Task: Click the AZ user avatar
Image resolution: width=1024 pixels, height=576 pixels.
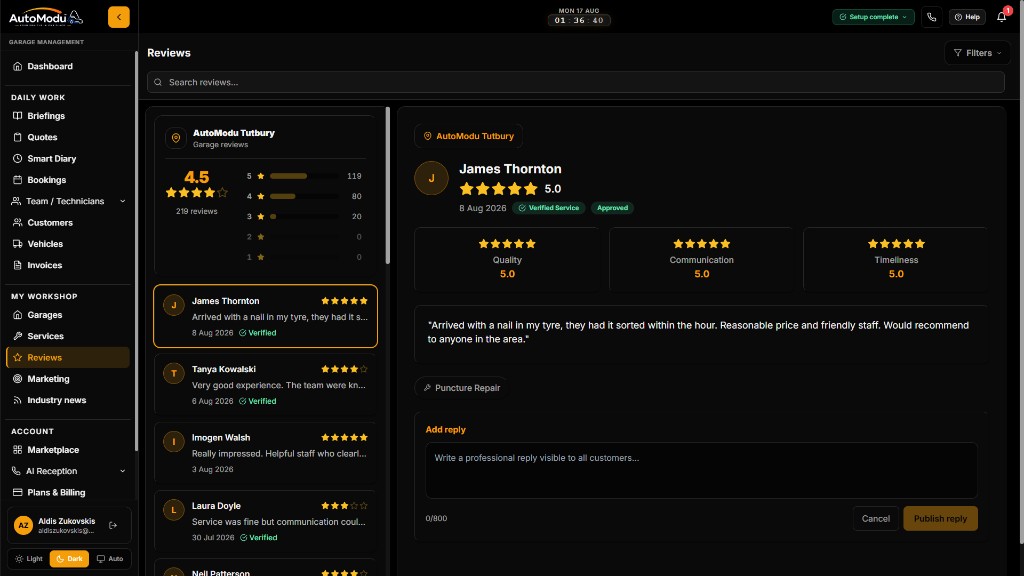Action: (x=24, y=525)
